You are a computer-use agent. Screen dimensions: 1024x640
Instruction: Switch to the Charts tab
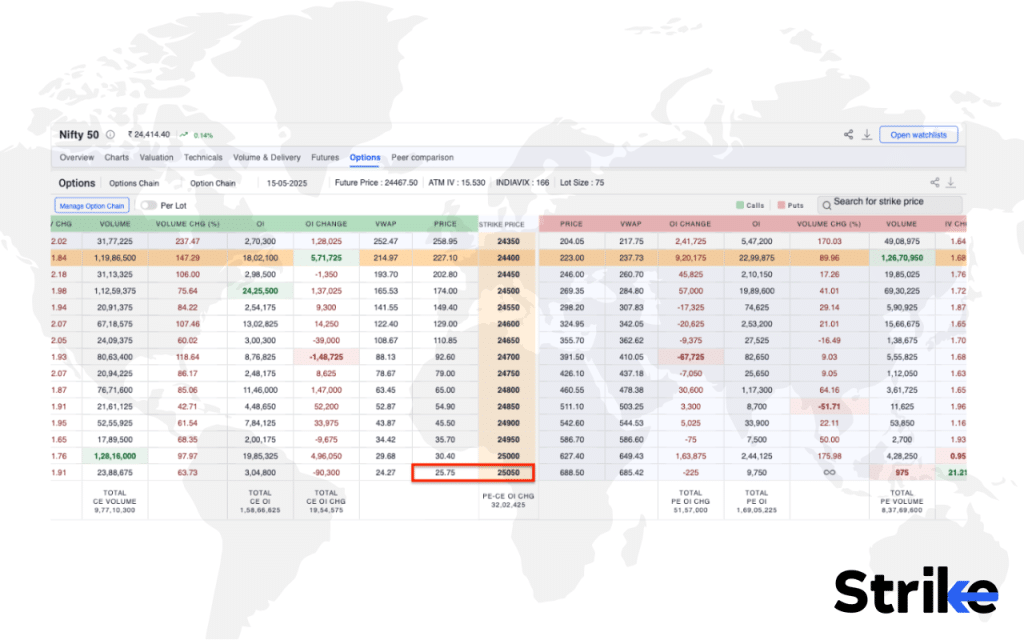click(116, 157)
